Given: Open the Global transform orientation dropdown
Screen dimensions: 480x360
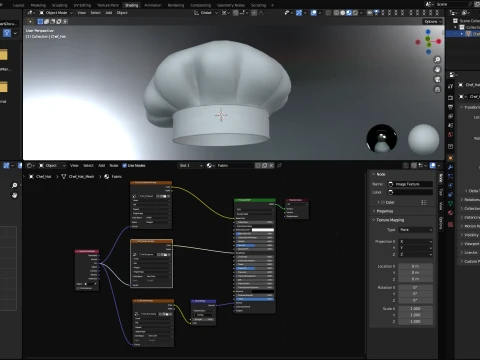Looking at the screenshot, I should coord(206,13).
